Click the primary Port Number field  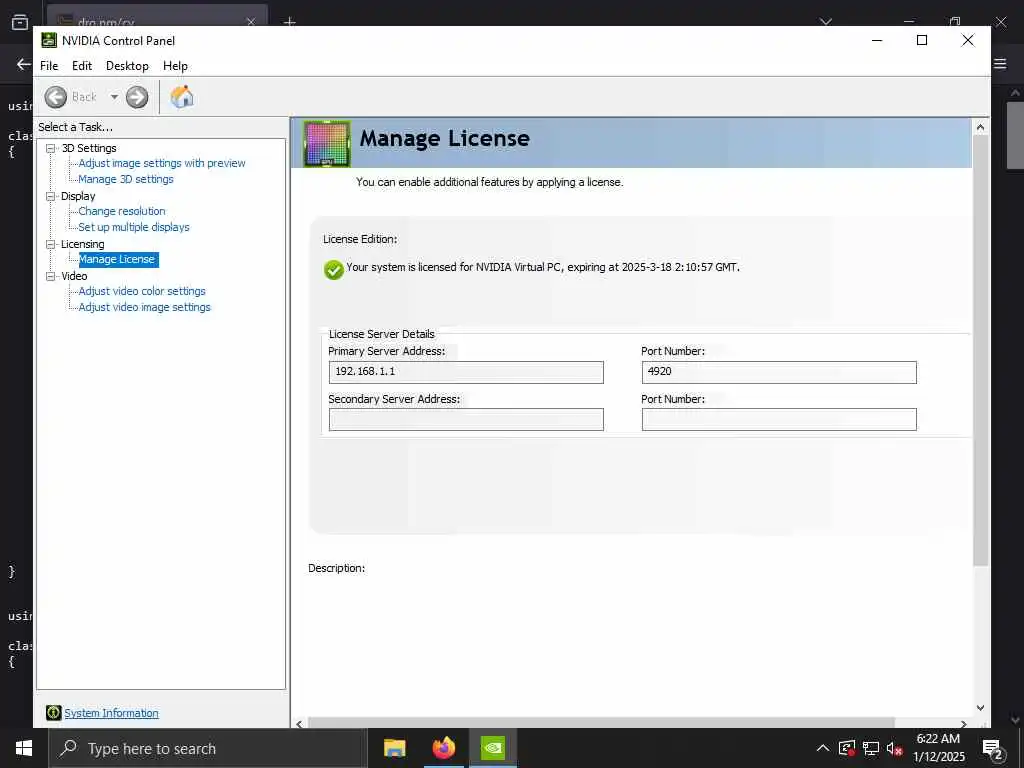pos(779,372)
